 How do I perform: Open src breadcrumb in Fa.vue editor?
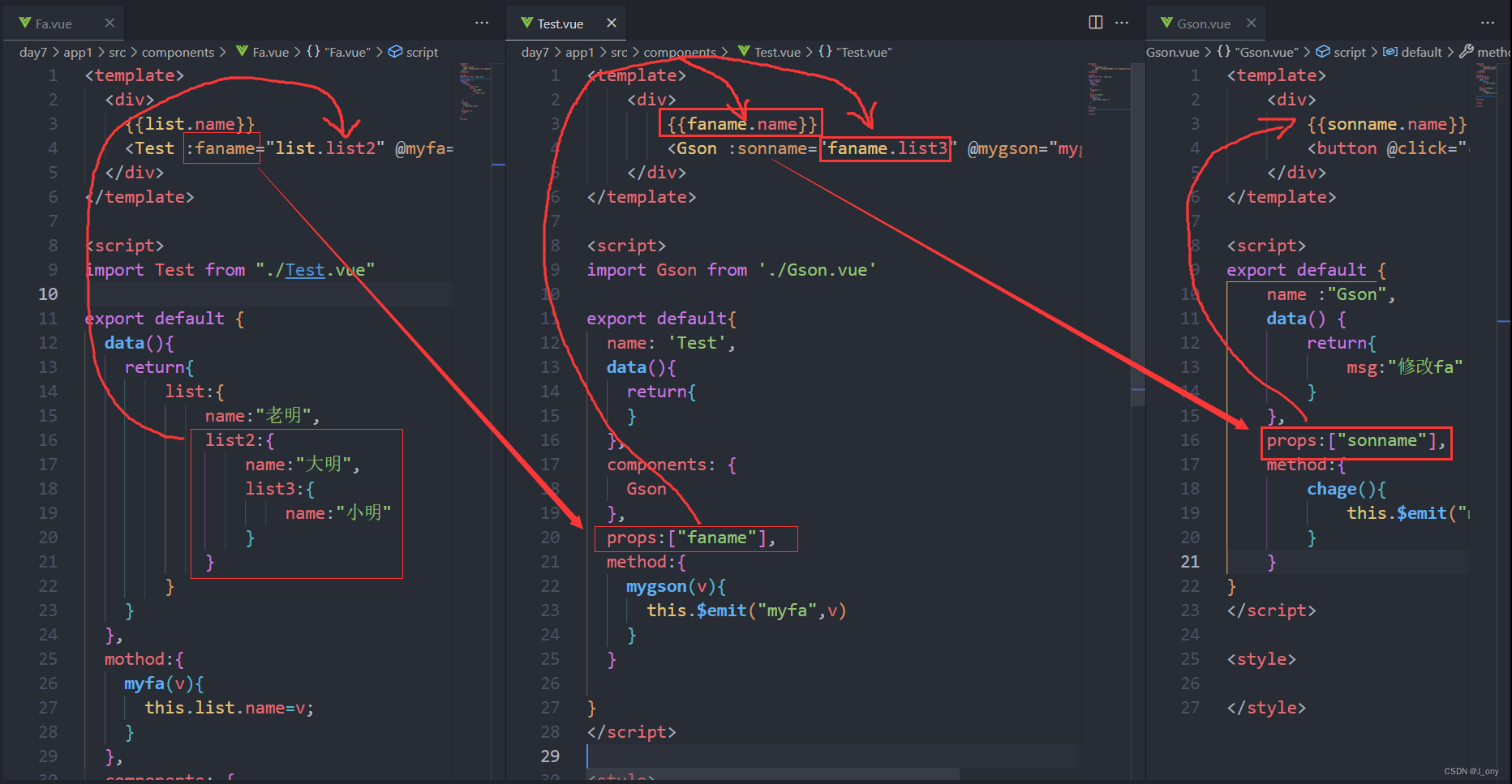pyautogui.click(x=118, y=52)
